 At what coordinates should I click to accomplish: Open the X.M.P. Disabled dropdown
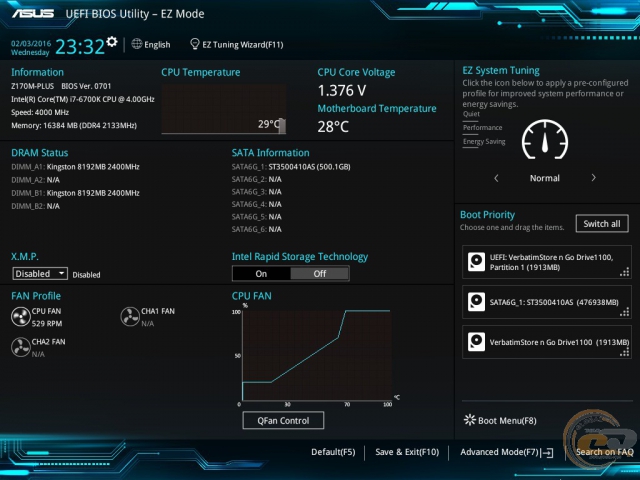click(x=40, y=273)
